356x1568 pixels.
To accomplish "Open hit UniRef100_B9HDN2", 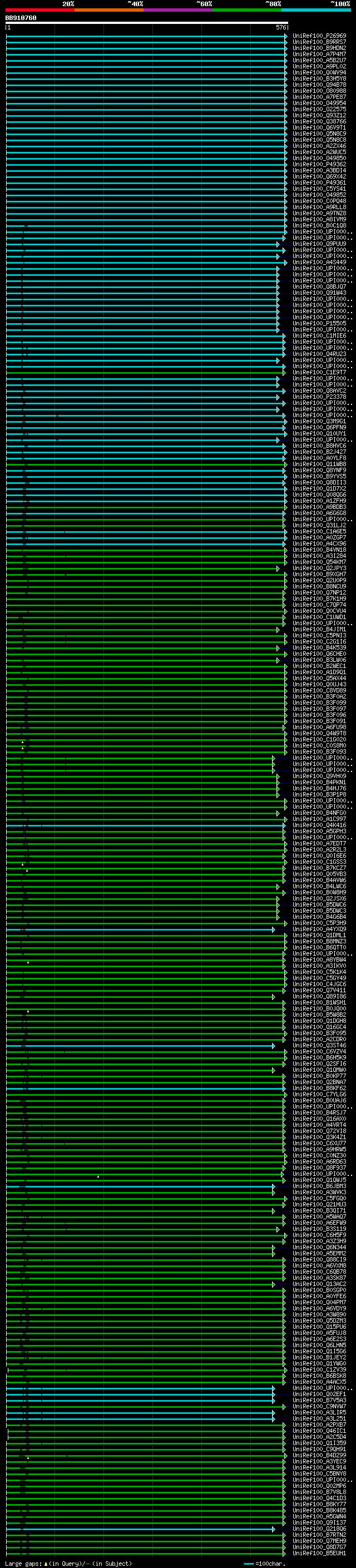I will click(319, 48).
